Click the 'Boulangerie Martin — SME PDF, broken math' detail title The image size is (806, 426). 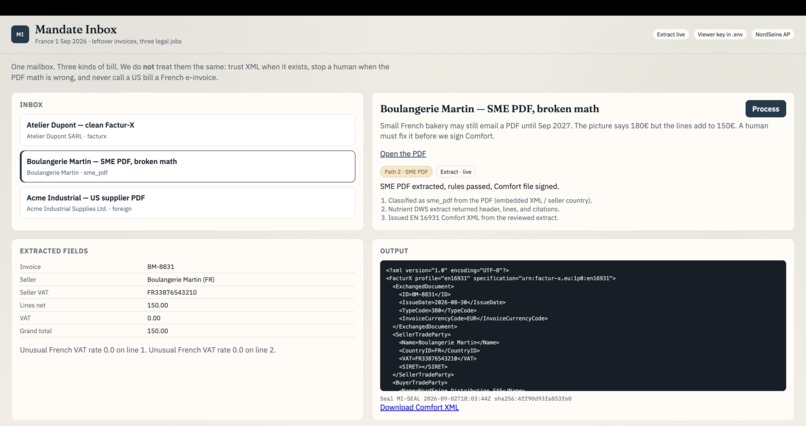[489, 109]
